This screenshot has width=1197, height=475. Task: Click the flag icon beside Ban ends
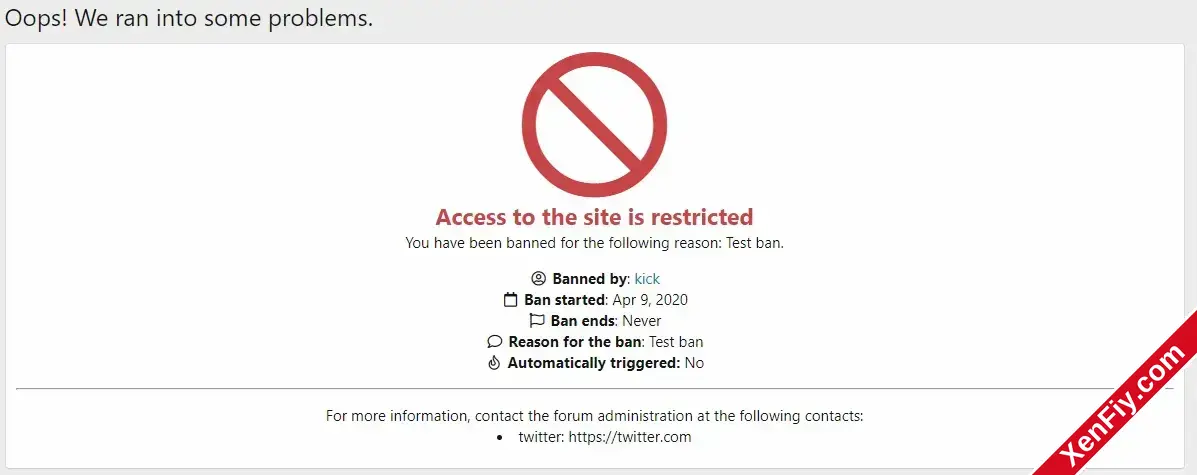pyautogui.click(x=537, y=321)
